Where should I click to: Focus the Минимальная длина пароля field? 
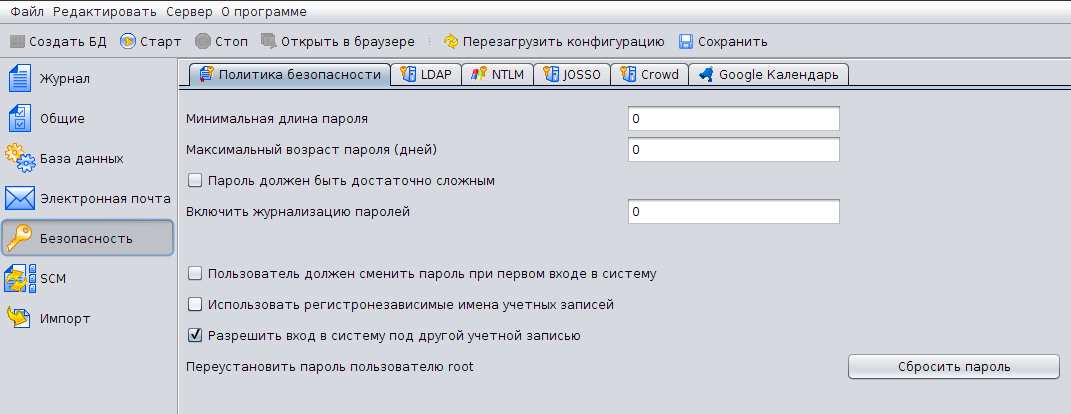(733, 119)
